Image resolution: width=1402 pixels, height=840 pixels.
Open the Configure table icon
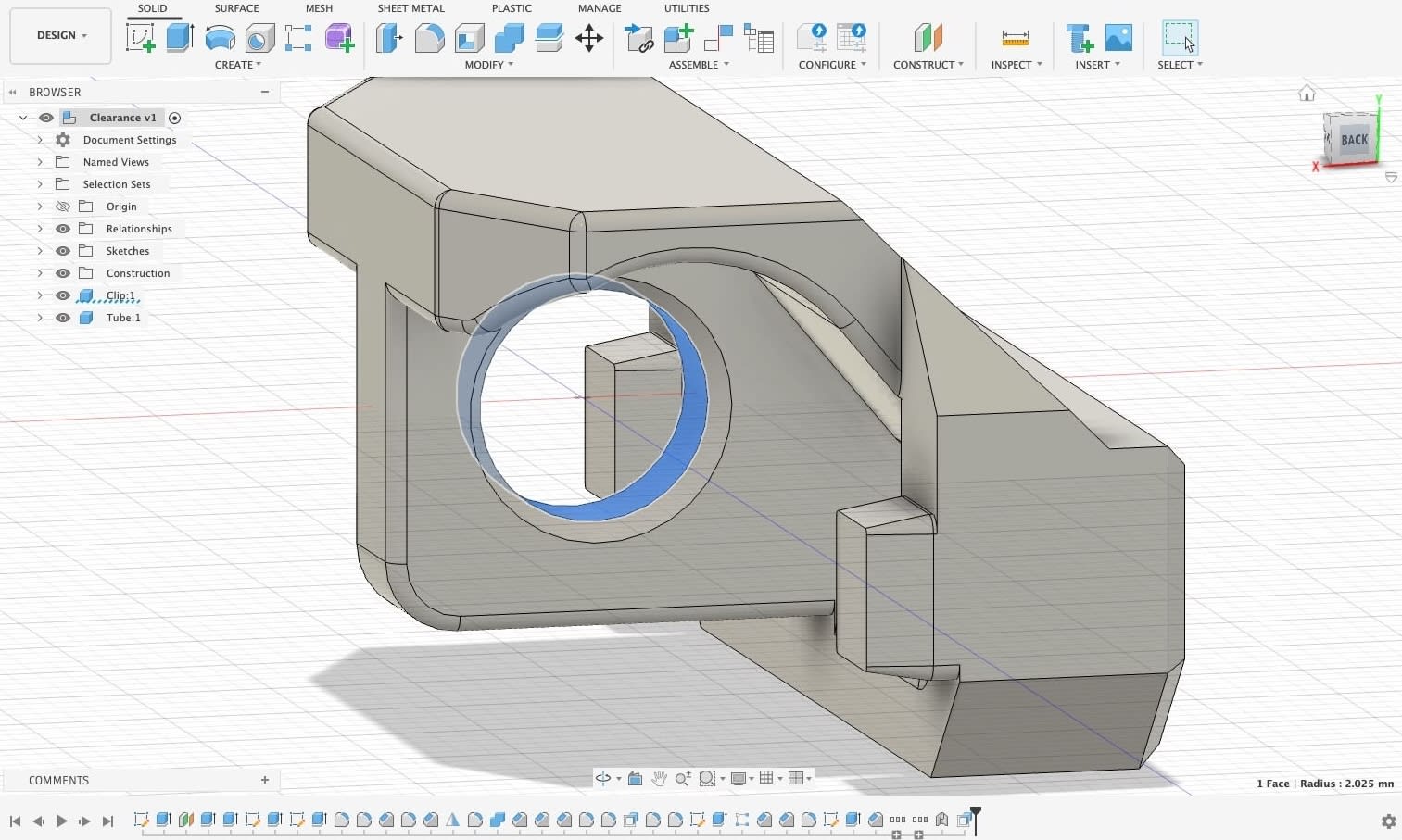(852, 38)
